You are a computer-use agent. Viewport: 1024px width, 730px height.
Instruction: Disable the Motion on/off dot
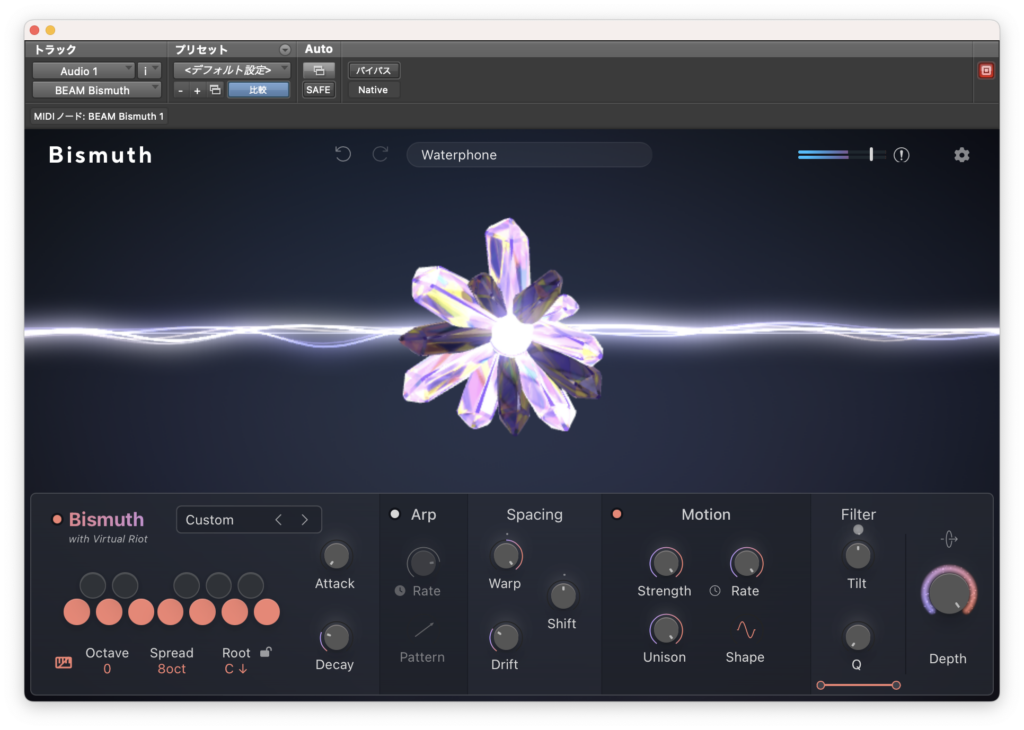pyautogui.click(x=616, y=515)
